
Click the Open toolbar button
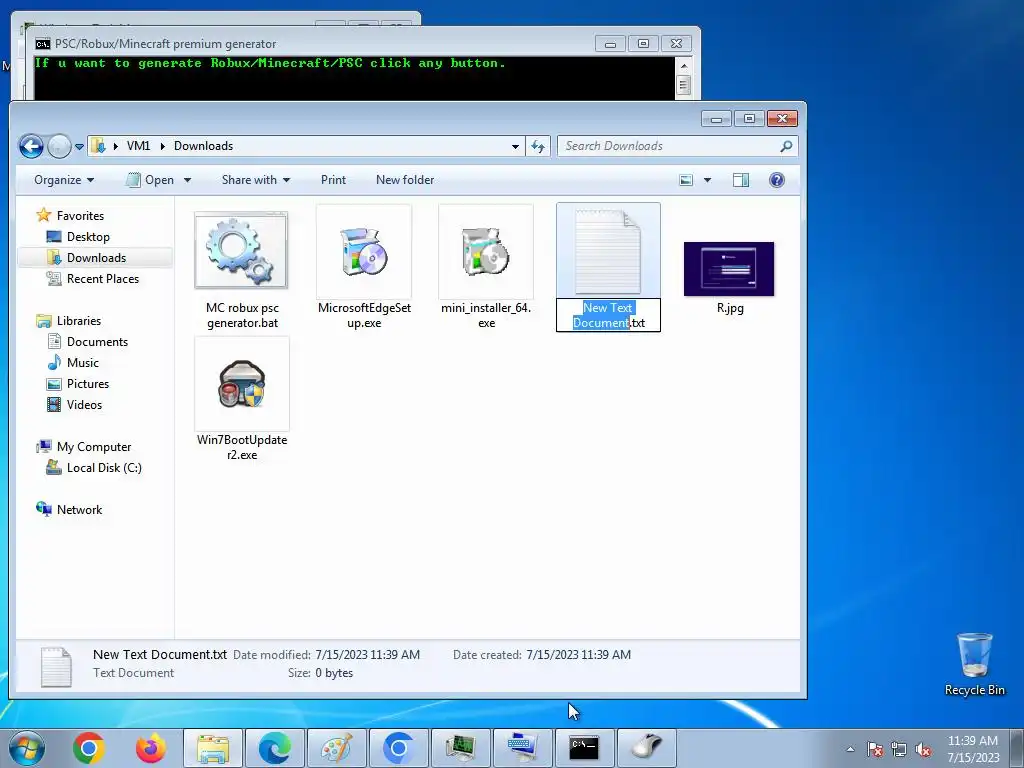click(x=151, y=180)
